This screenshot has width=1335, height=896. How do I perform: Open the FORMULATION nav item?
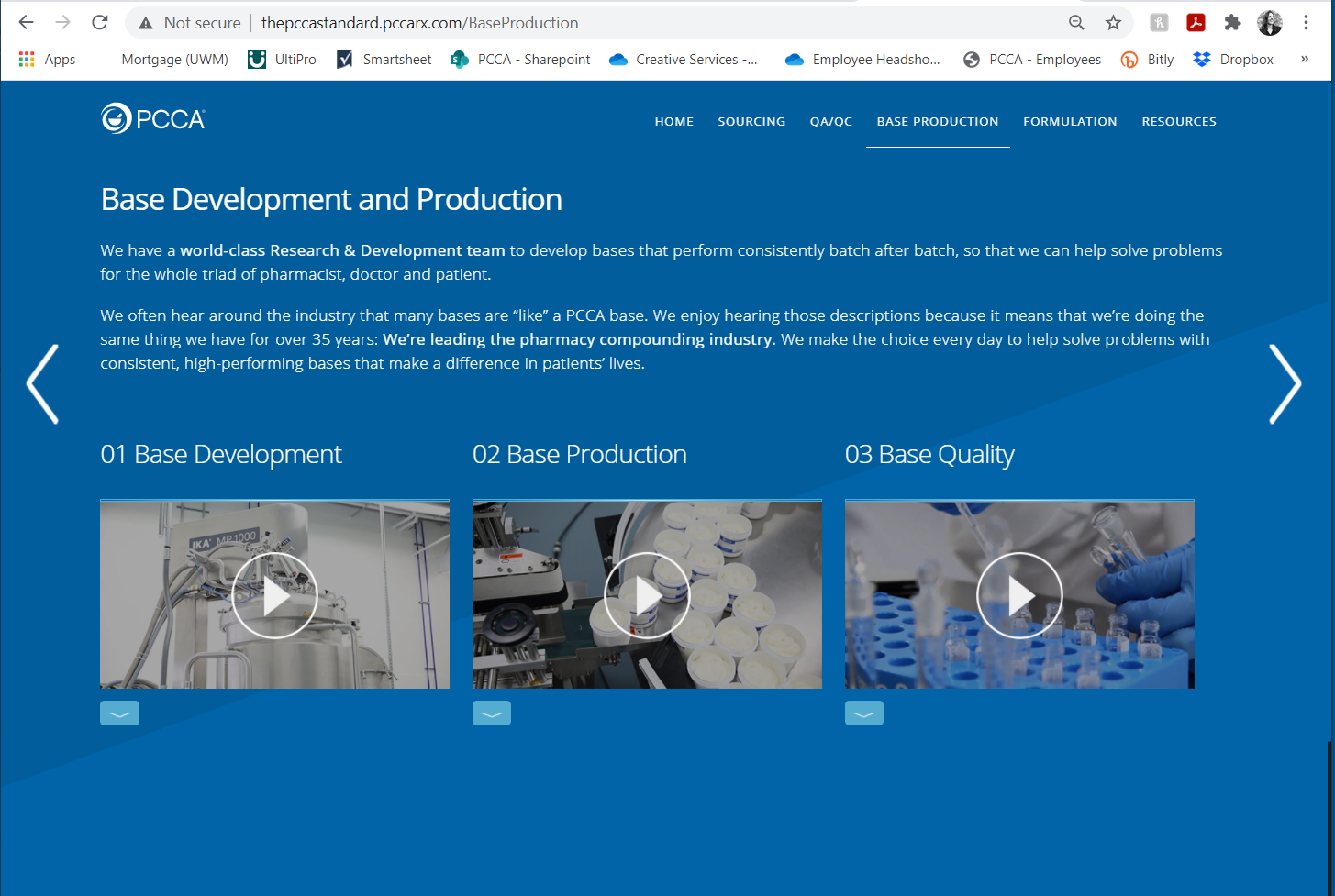tap(1070, 121)
